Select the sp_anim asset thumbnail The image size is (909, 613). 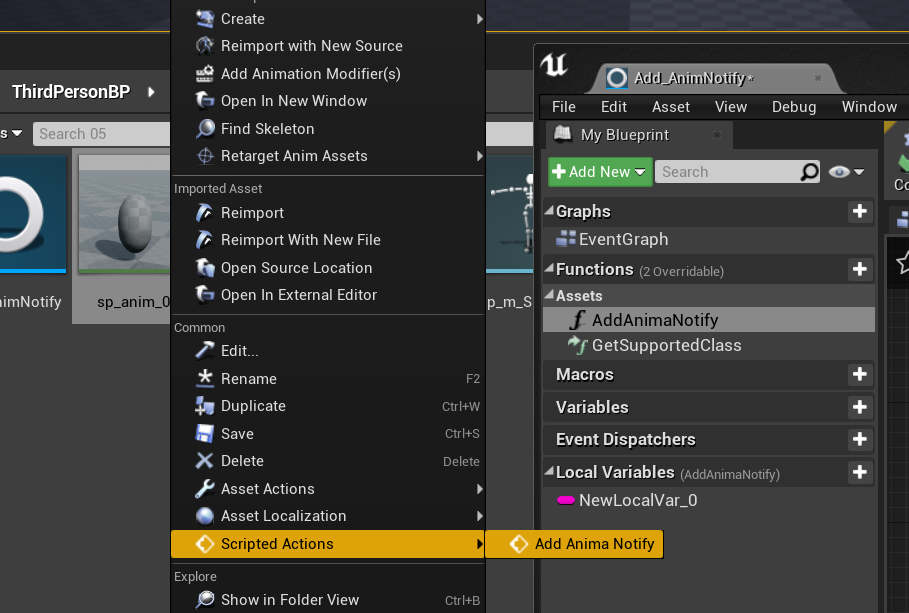(x=124, y=213)
